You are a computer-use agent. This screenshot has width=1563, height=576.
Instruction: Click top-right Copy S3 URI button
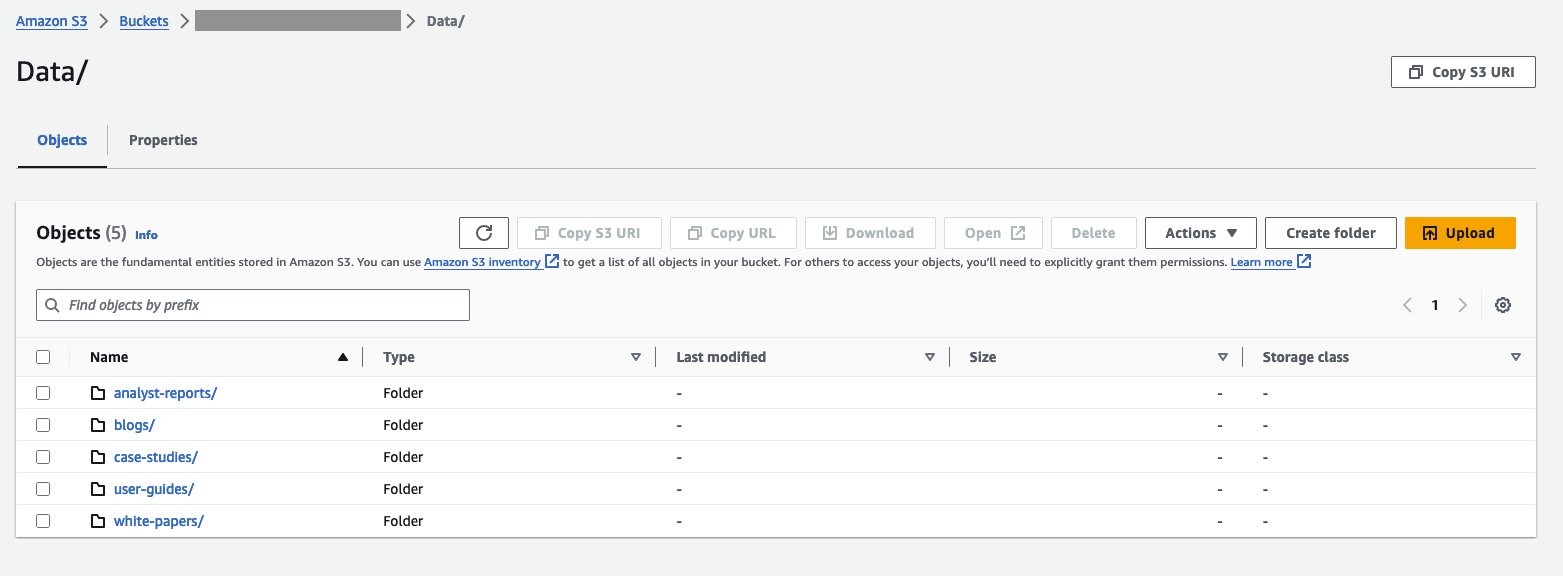click(1463, 72)
